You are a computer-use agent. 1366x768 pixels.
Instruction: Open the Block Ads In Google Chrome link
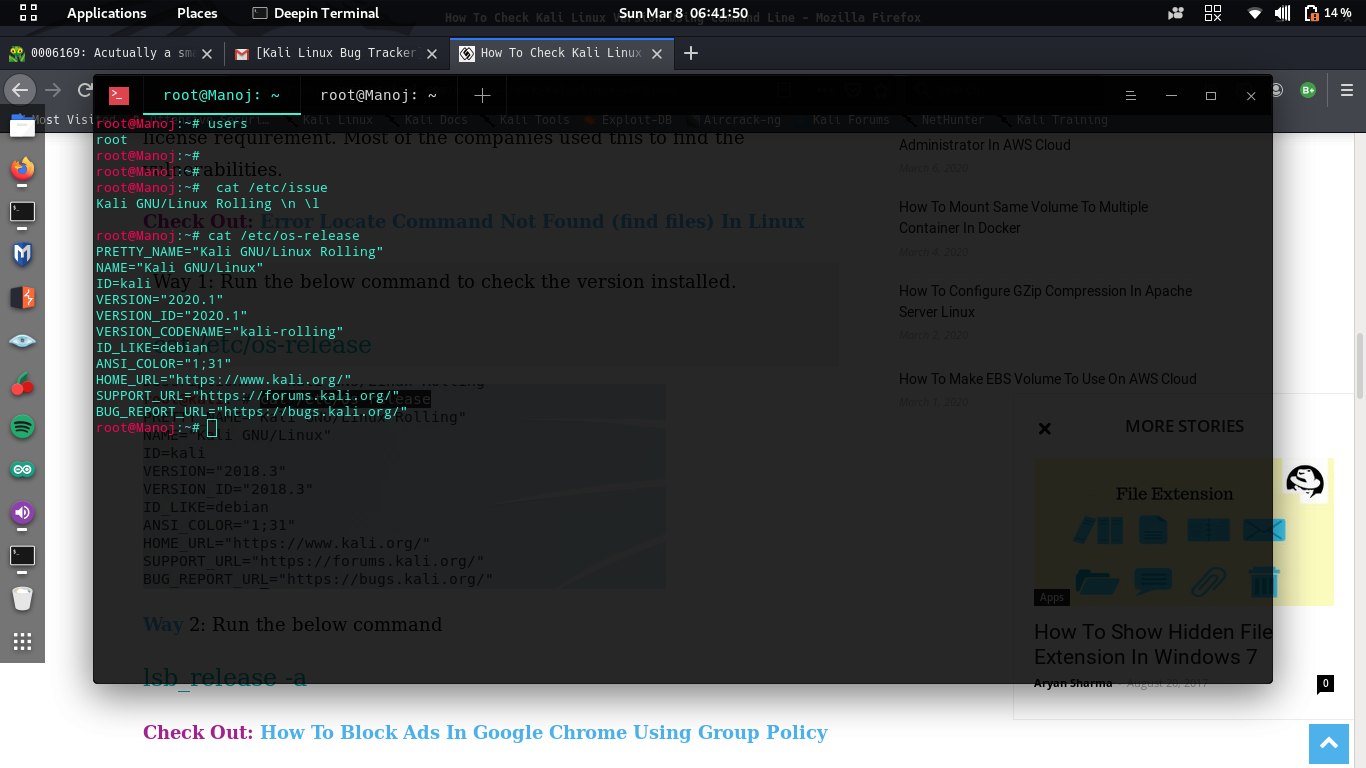tap(543, 732)
